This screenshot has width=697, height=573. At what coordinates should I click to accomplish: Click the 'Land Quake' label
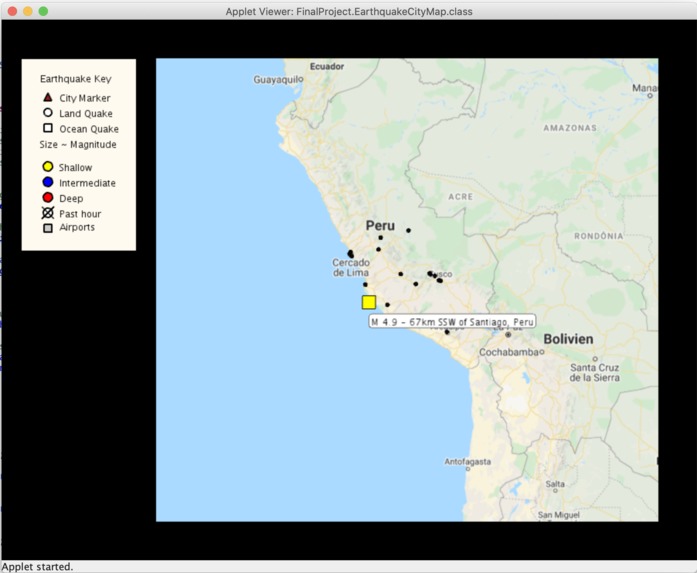86,114
